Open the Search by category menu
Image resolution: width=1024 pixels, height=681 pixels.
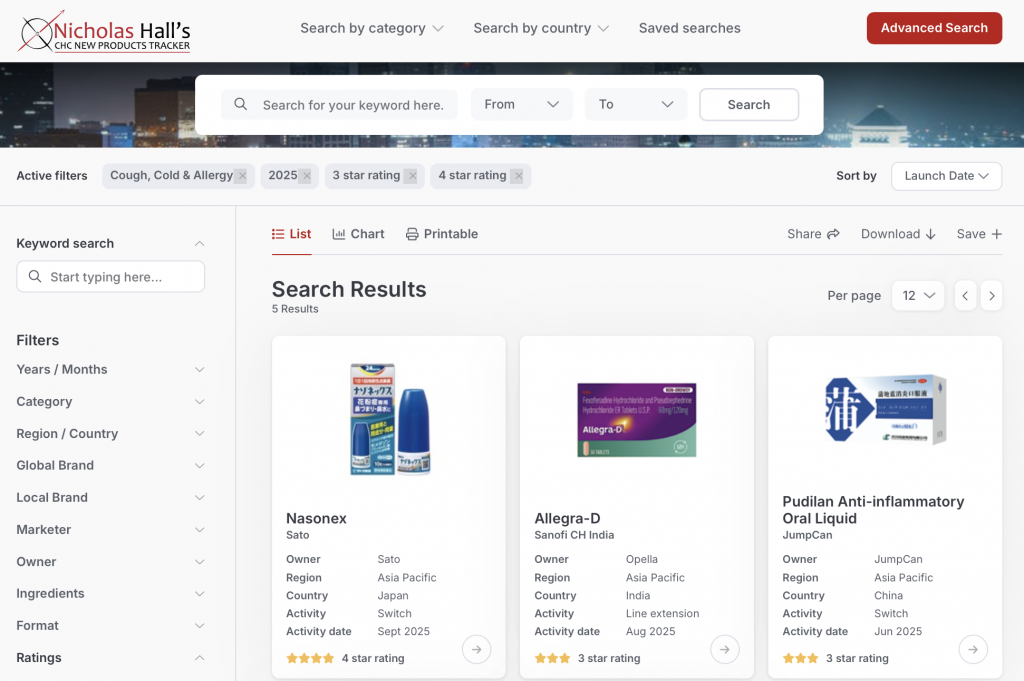(x=372, y=28)
